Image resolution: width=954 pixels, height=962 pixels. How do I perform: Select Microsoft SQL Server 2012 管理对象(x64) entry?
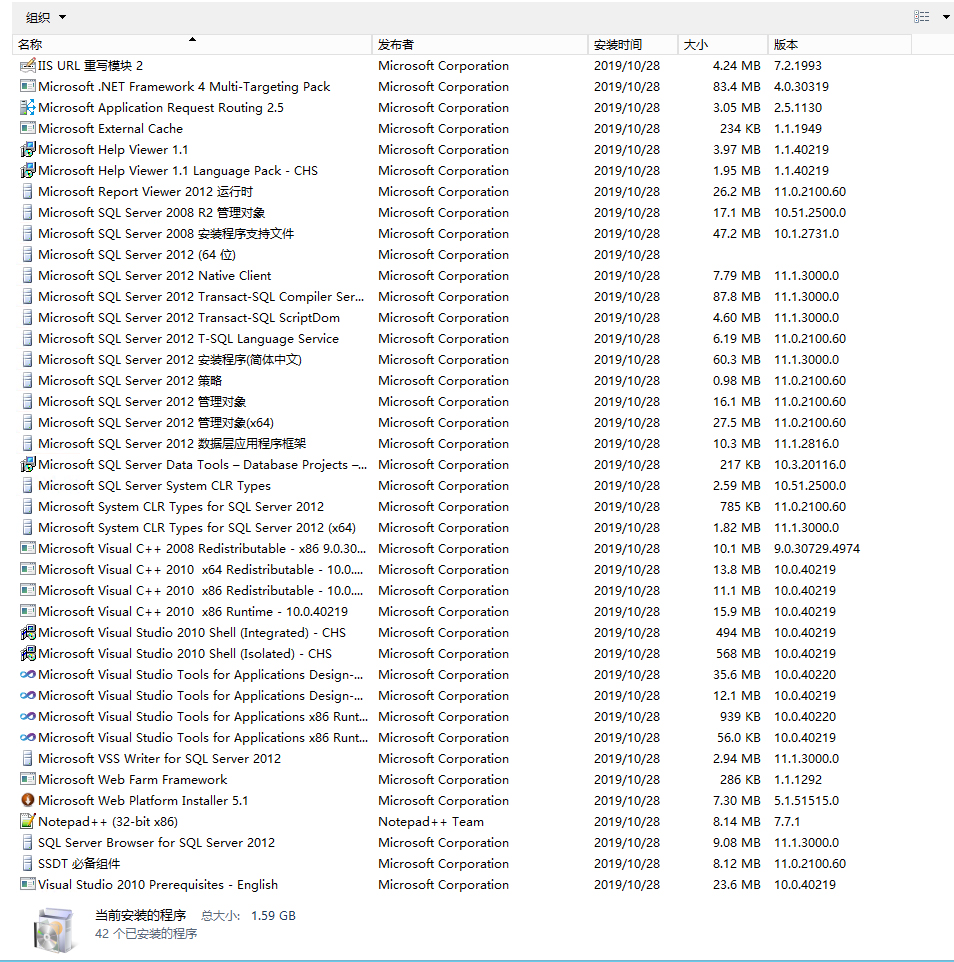[156, 422]
